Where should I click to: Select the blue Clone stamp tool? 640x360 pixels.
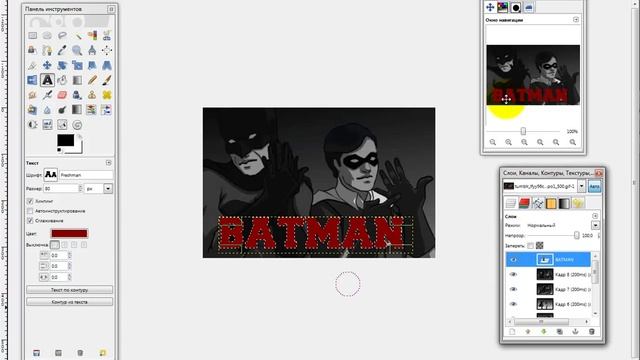(x=77, y=95)
